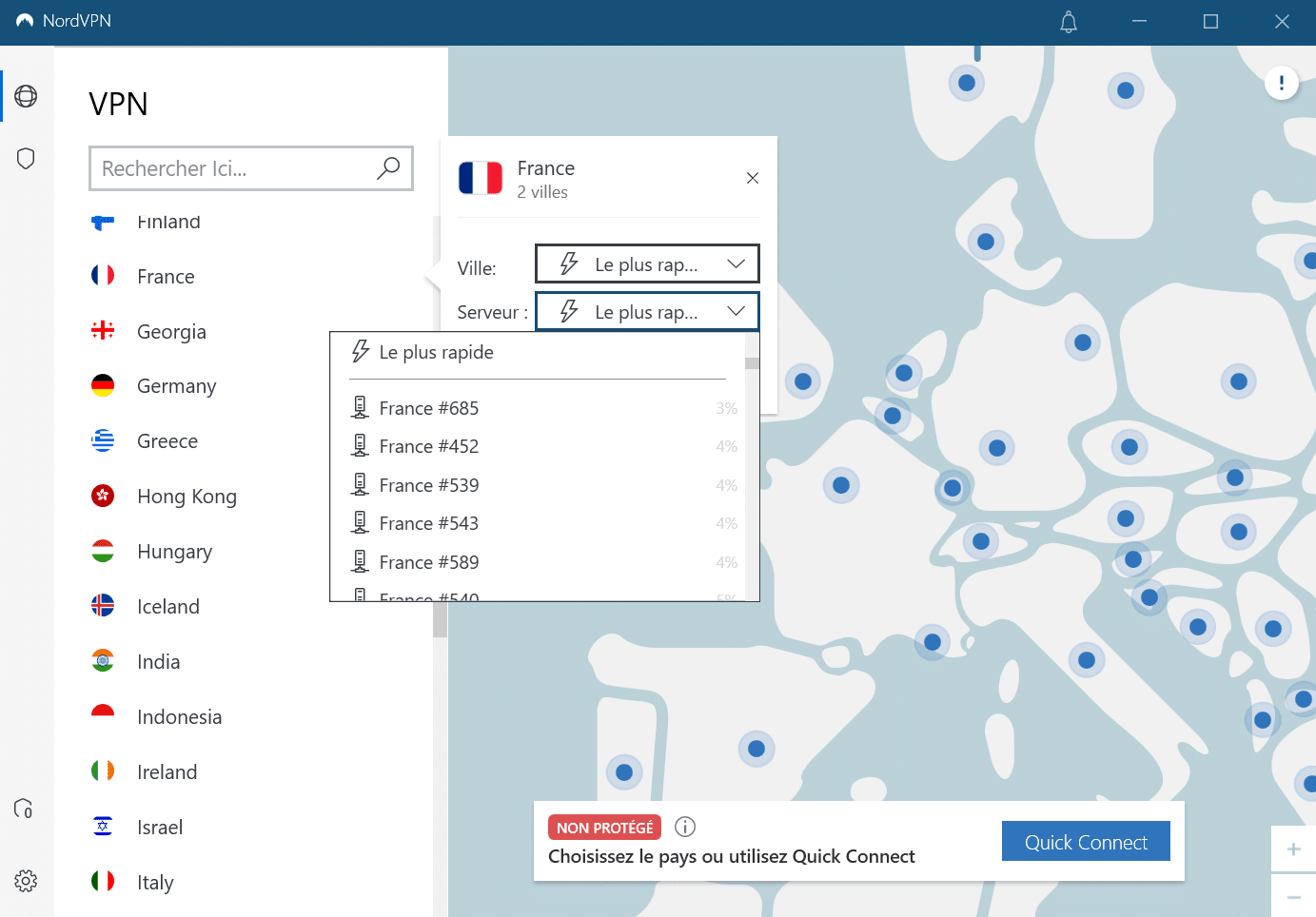
Task: Choose server France #589
Action: pos(538,562)
